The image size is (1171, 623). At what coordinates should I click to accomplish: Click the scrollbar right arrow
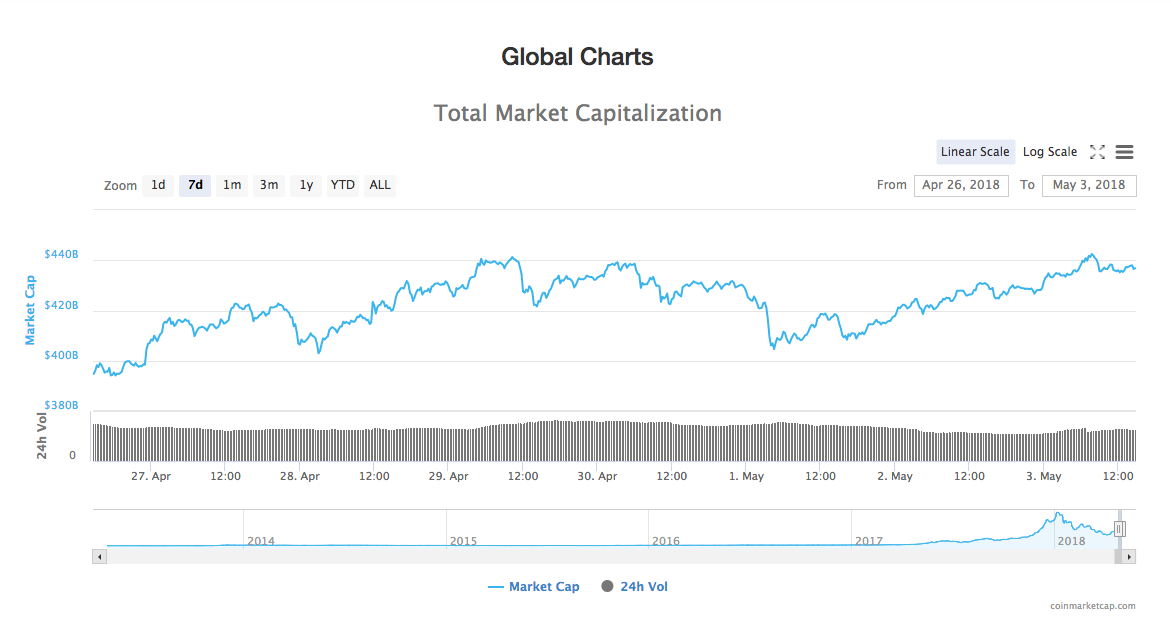[x=1129, y=556]
